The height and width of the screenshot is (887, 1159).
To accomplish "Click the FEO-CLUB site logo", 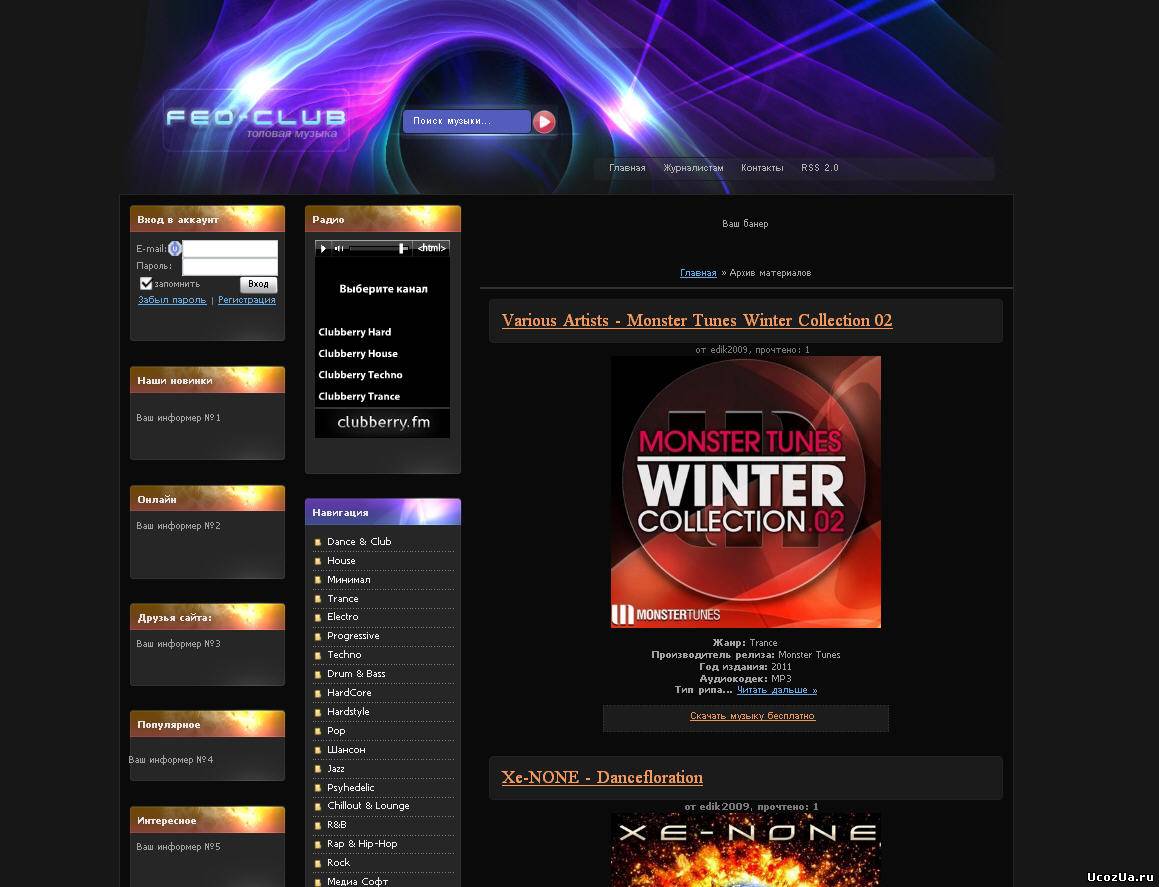I will pyautogui.click(x=256, y=119).
